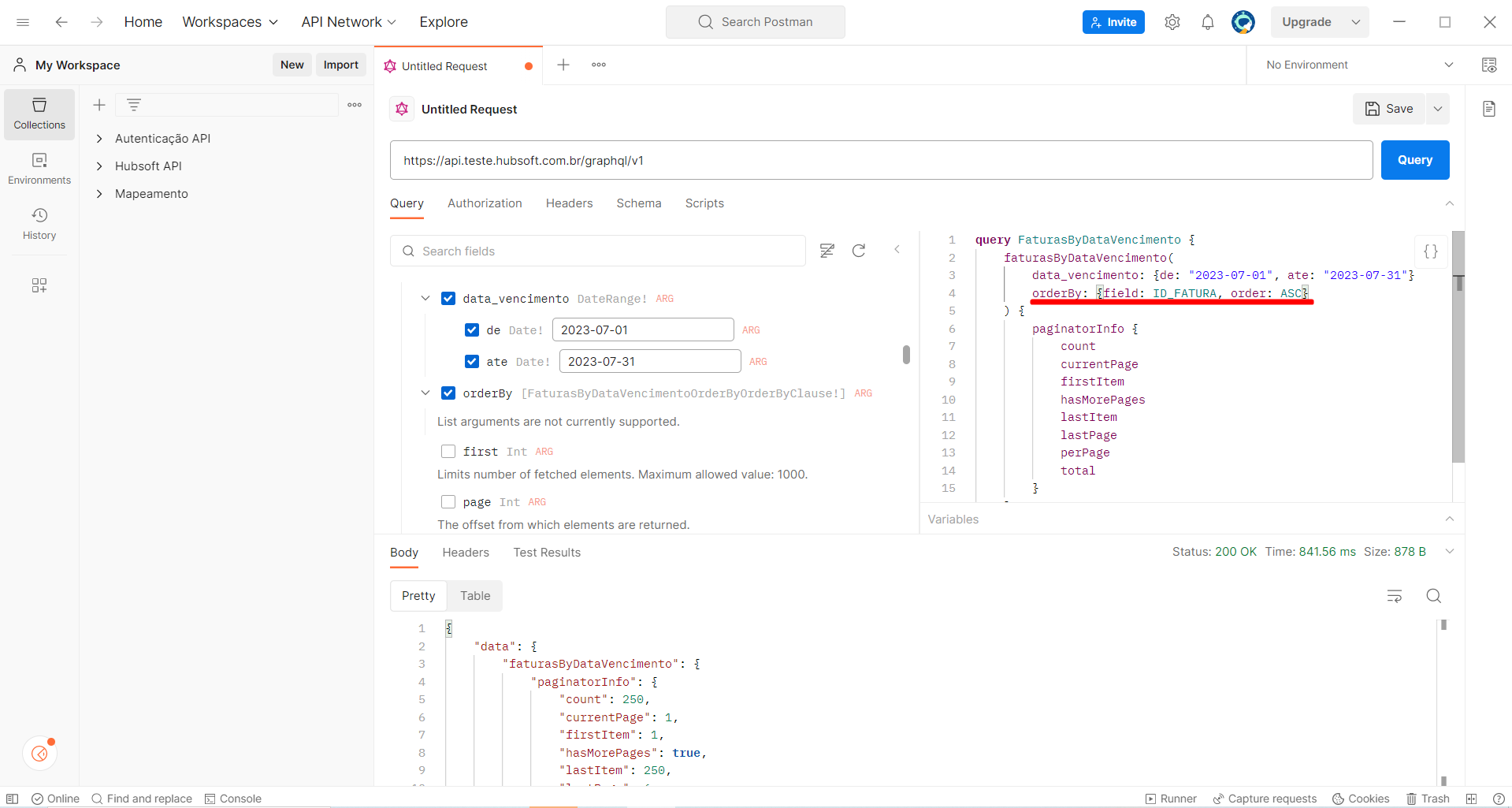Expand the Hubsoft API collection
The image size is (1512, 808).
(99, 166)
